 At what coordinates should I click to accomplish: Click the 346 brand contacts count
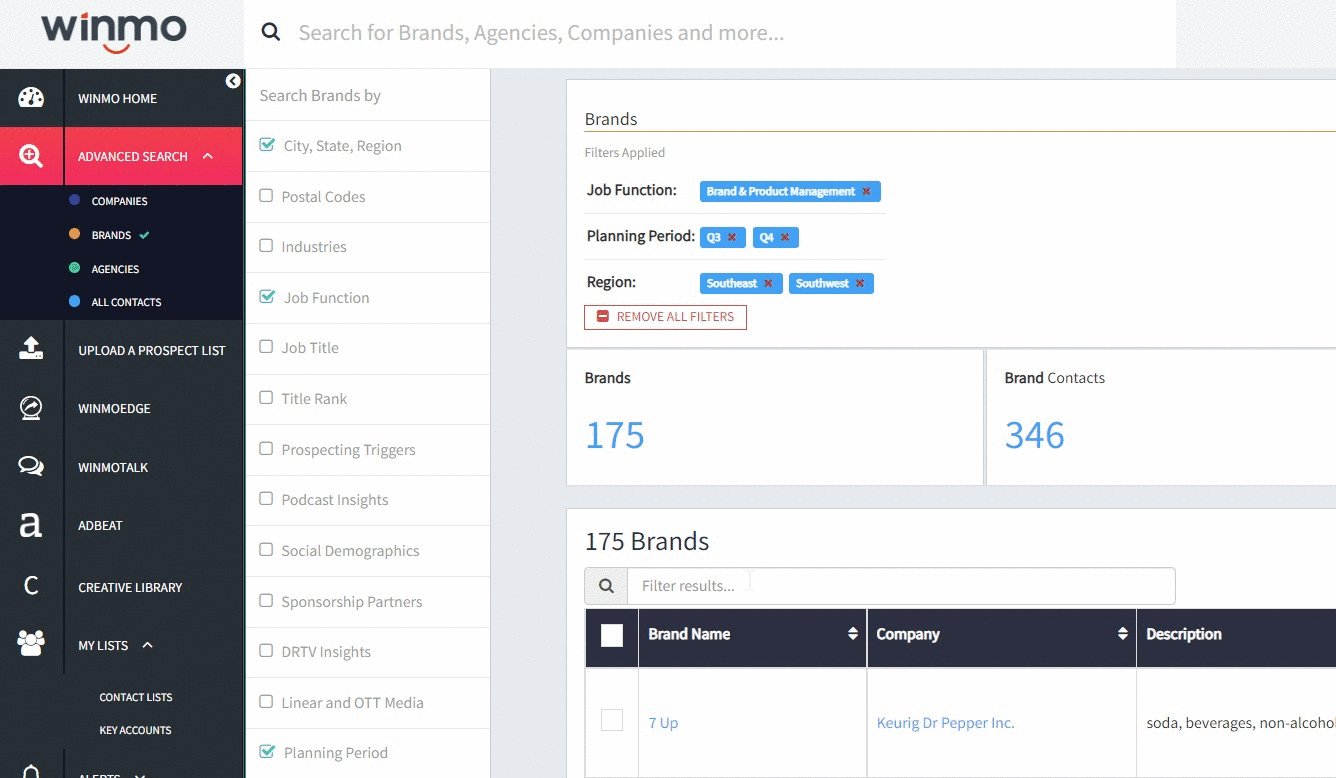pos(1035,435)
